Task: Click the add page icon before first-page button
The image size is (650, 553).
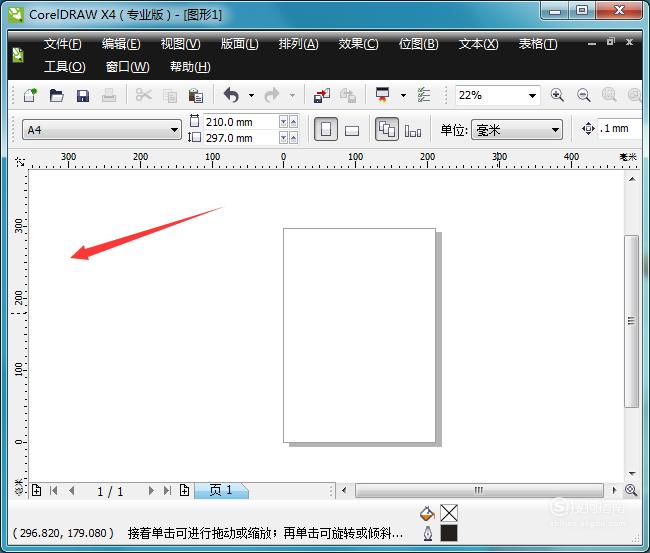Action: point(36,491)
